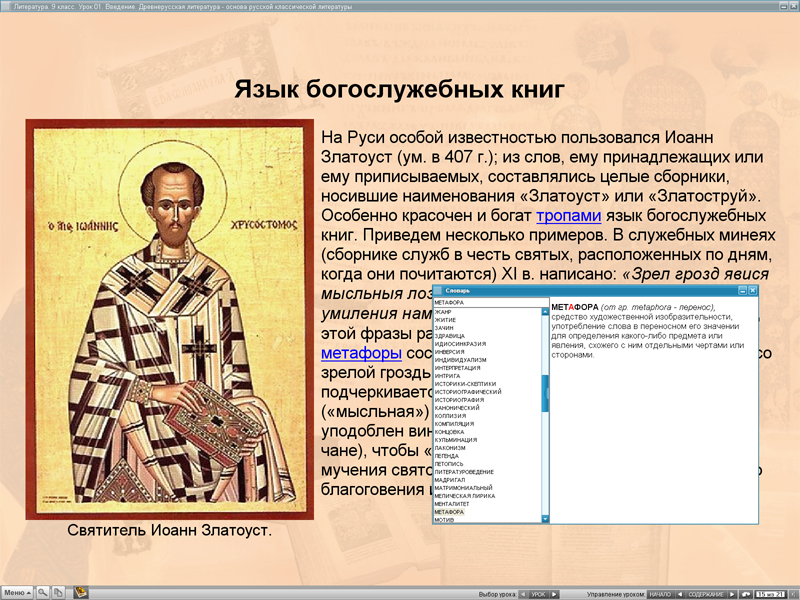Click the copy pages icon on bottom toolbar

click(x=59, y=591)
